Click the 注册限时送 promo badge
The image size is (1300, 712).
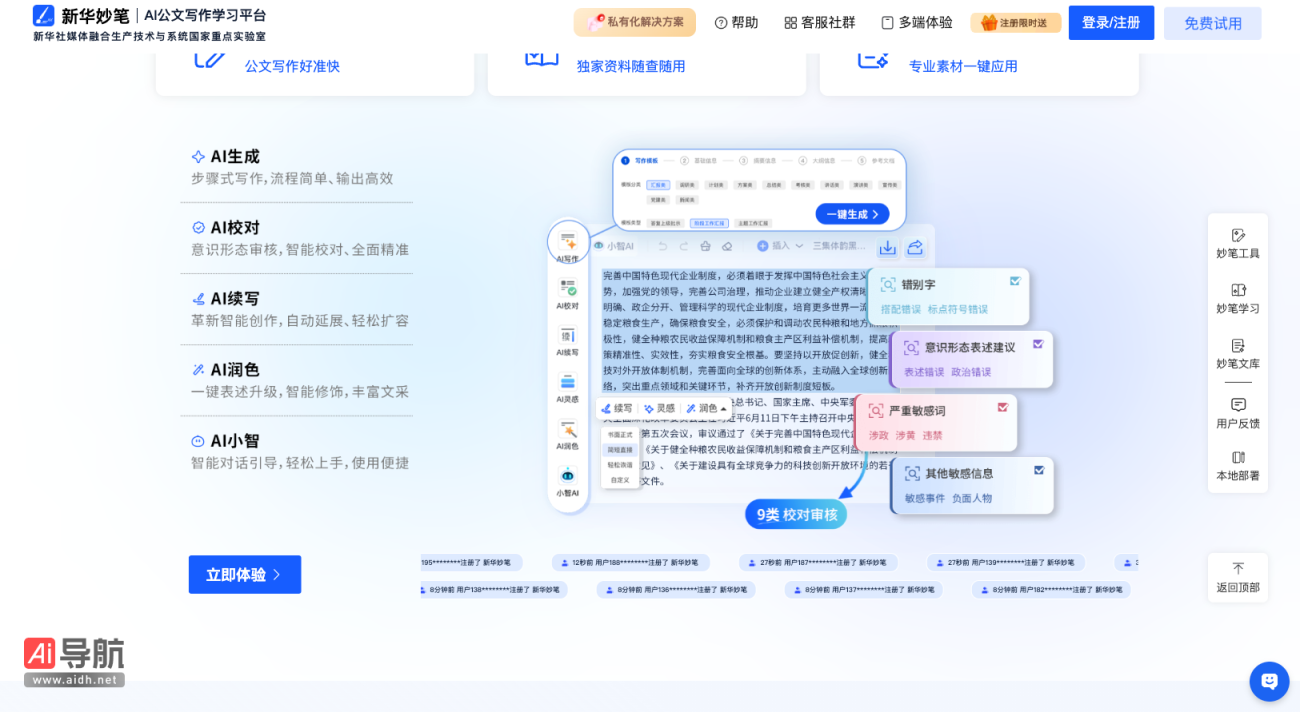tap(1015, 22)
